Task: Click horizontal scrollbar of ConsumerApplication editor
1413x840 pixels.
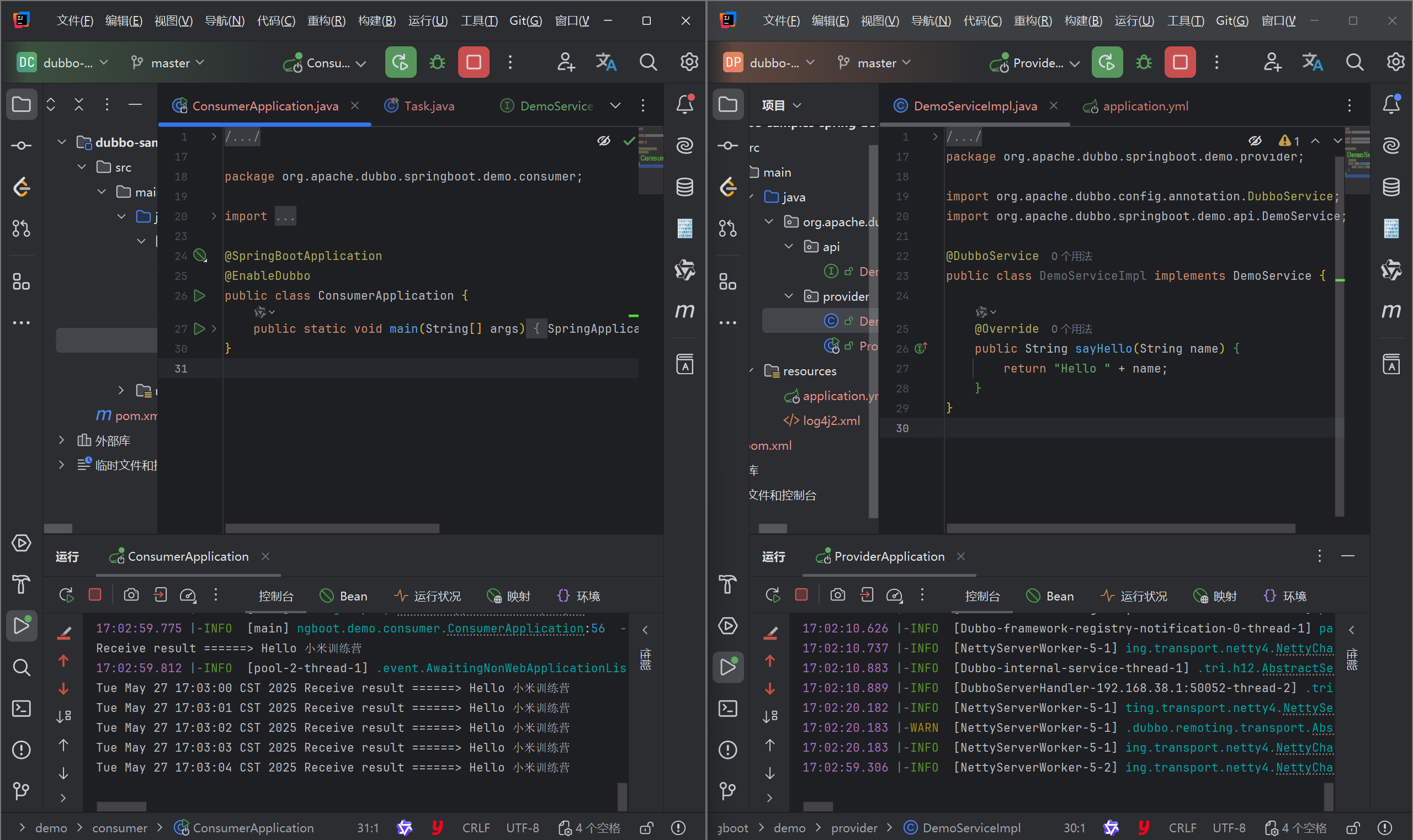Action: [332, 528]
